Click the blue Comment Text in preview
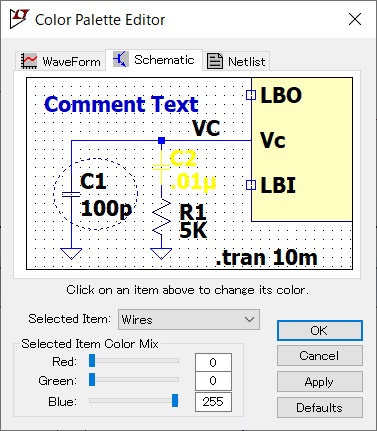 click(x=121, y=105)
